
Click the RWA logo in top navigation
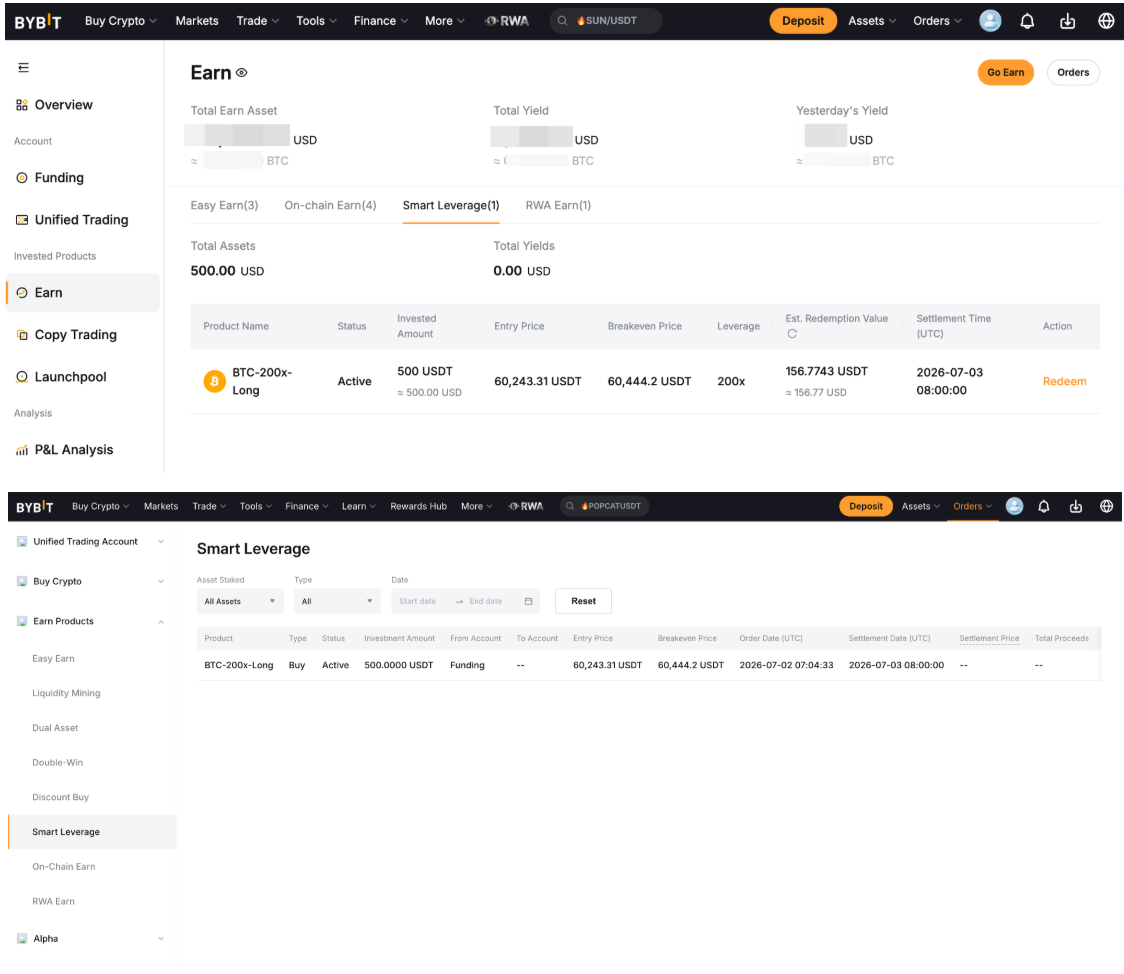[507, 22]
